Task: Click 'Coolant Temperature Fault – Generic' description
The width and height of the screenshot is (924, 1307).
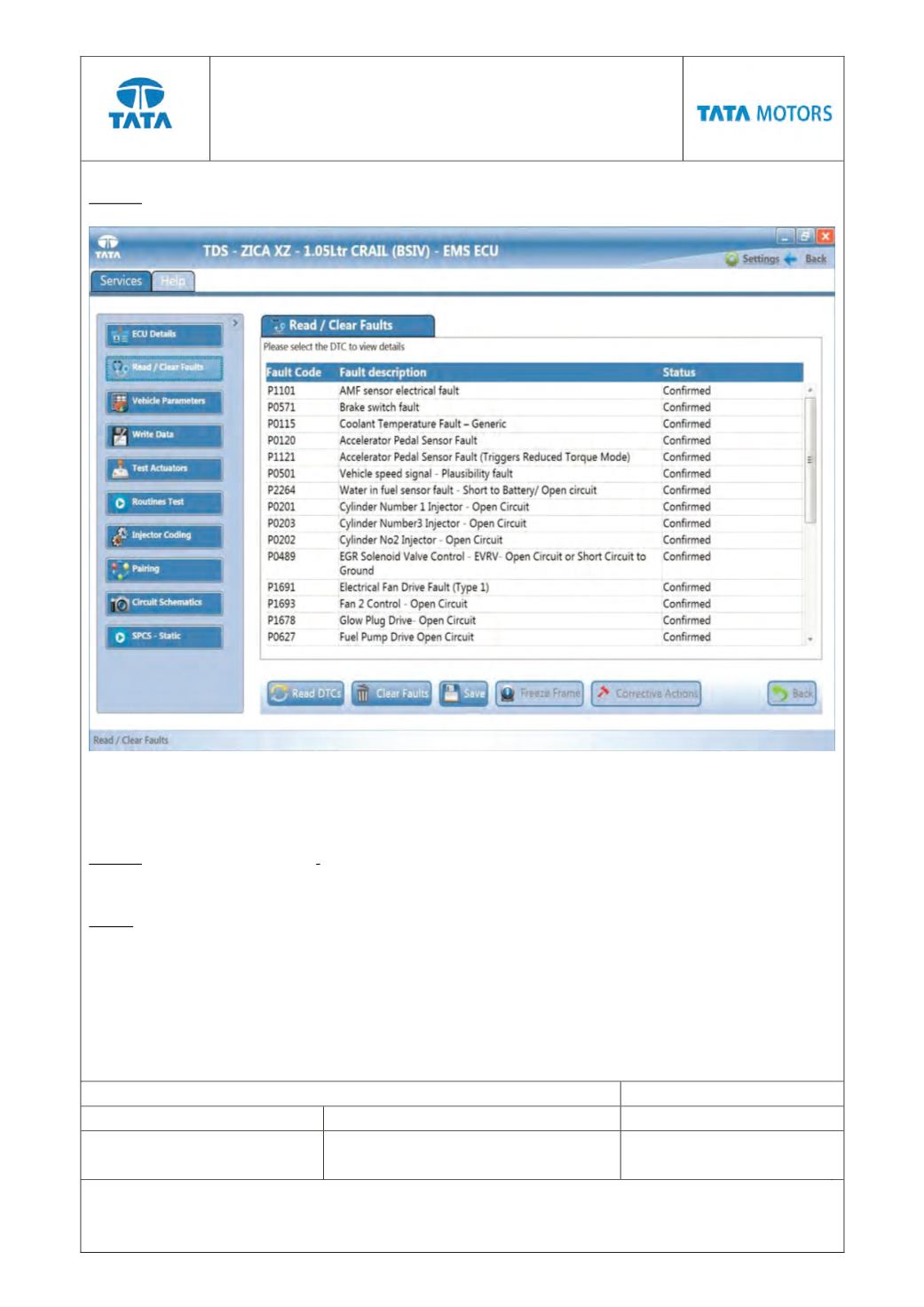Action: coord(423,424)
